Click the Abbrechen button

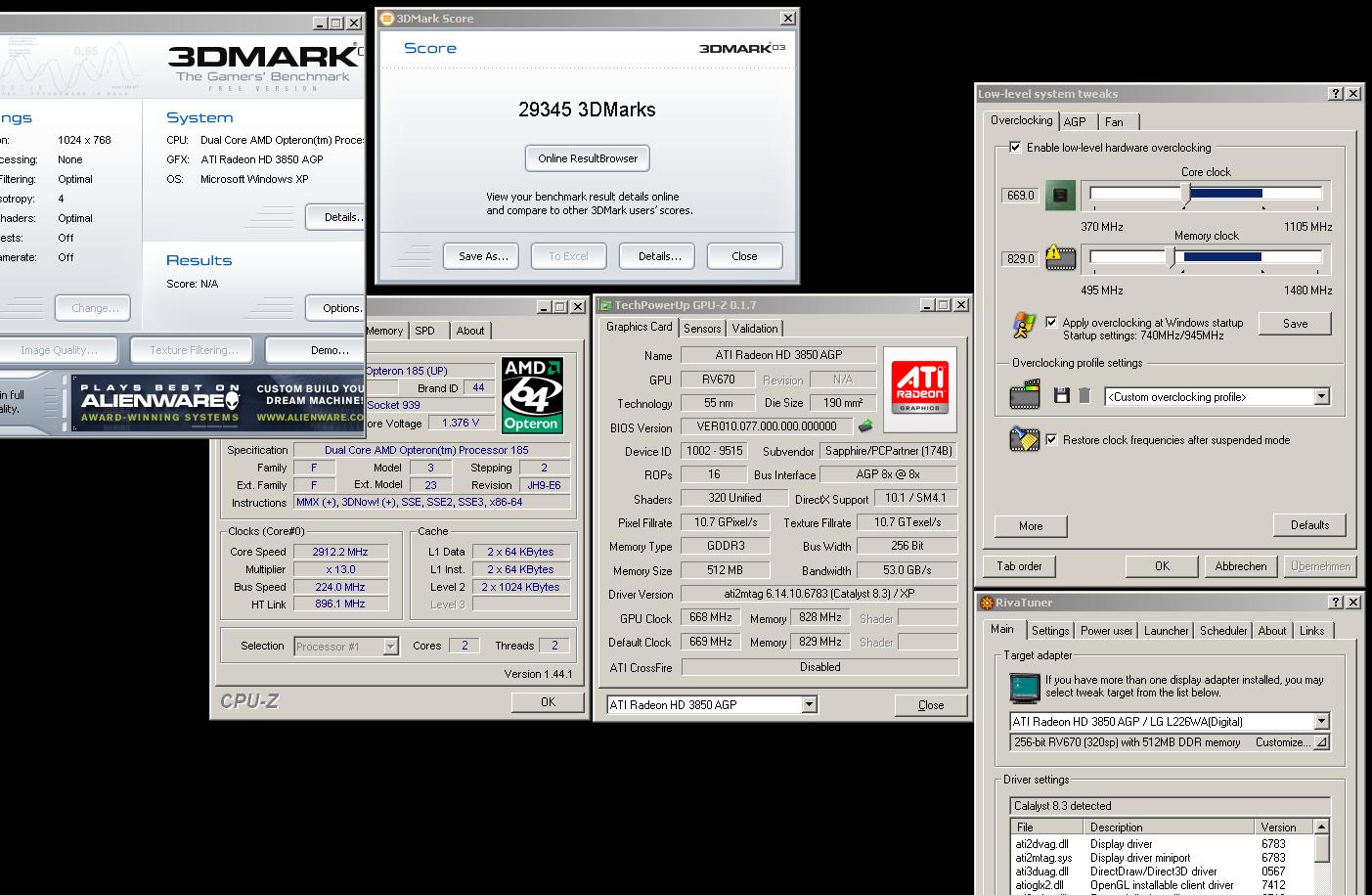(x=1241, y=566)
